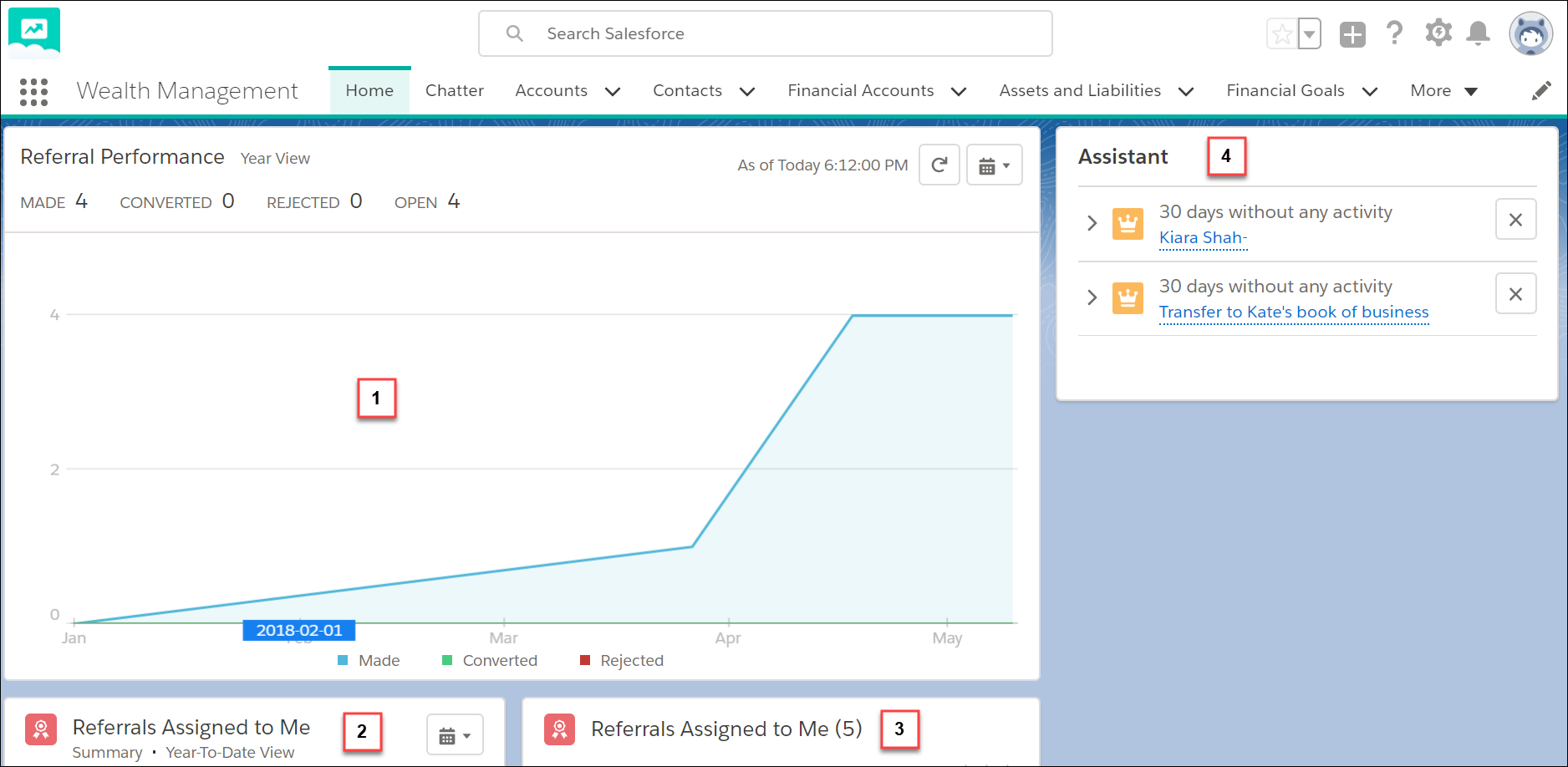Click referral icon of Referrals Assigned to Me (5)
1568x767 pixels.
560,729
